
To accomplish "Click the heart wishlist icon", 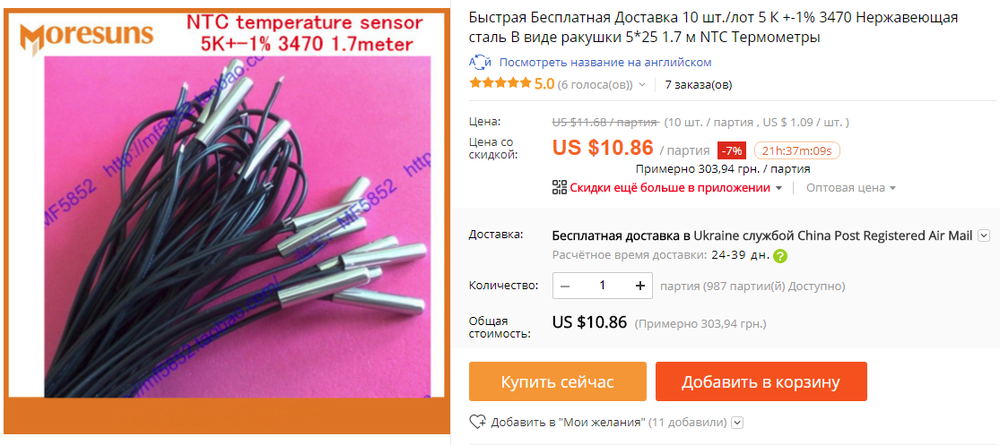I will pos(478,422).
